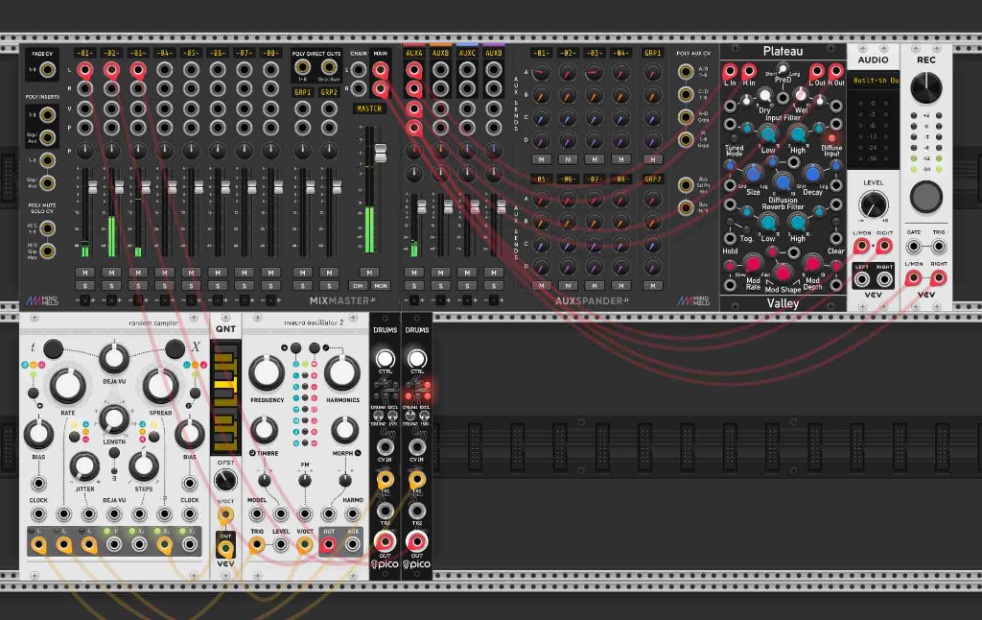982x620 pixels.
Task: Click the QNT quantizer note display
Action: pos(225,395)
